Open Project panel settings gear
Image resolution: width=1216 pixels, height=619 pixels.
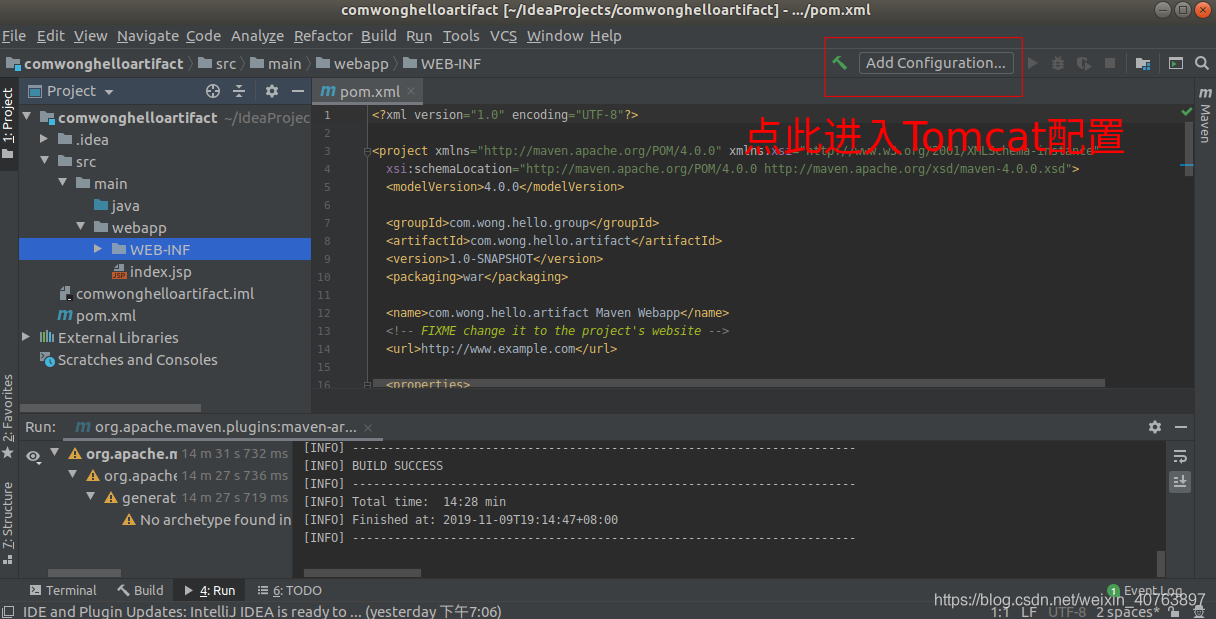[272, 91]
